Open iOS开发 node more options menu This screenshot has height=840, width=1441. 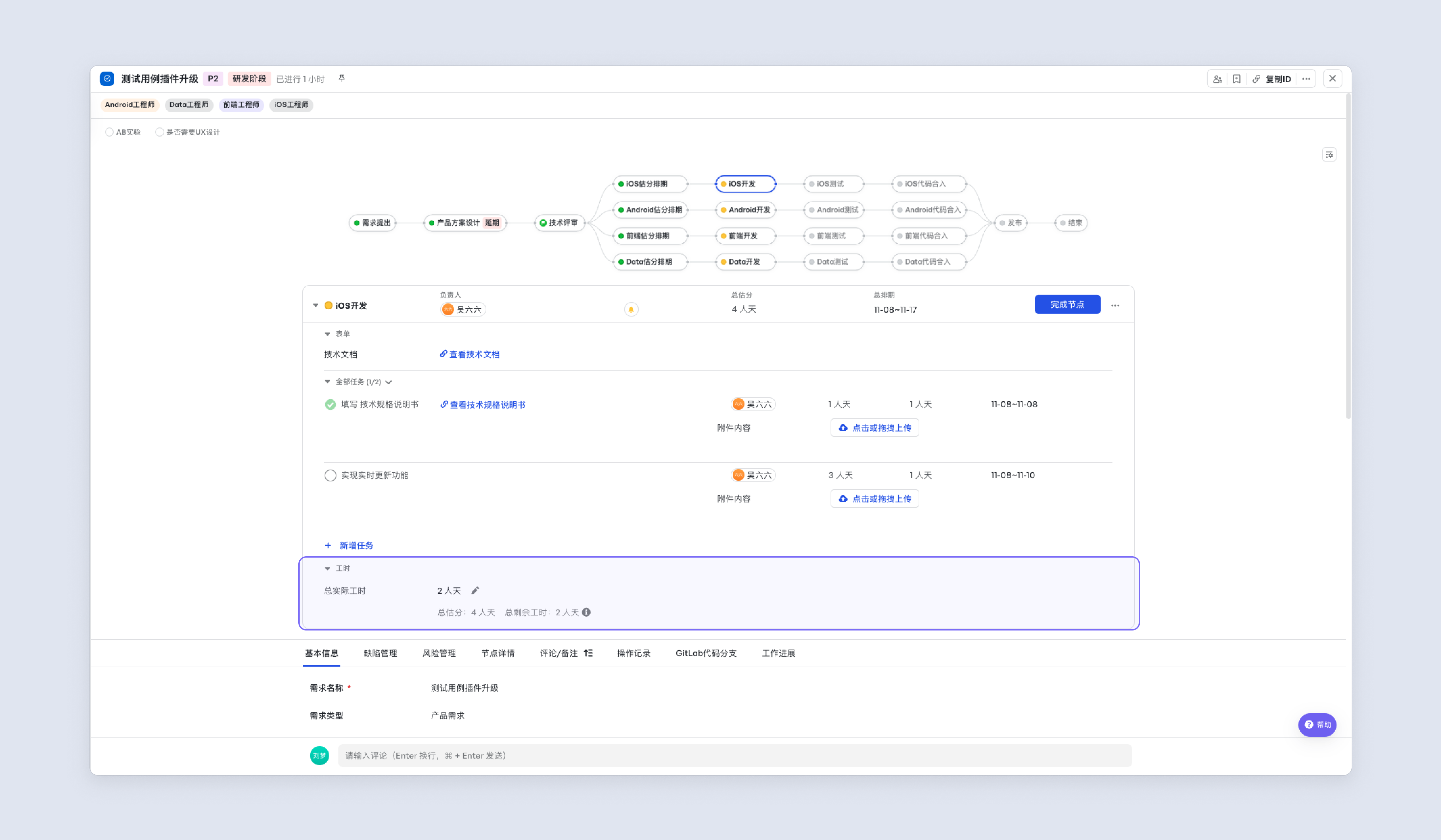pos(1115,305)
